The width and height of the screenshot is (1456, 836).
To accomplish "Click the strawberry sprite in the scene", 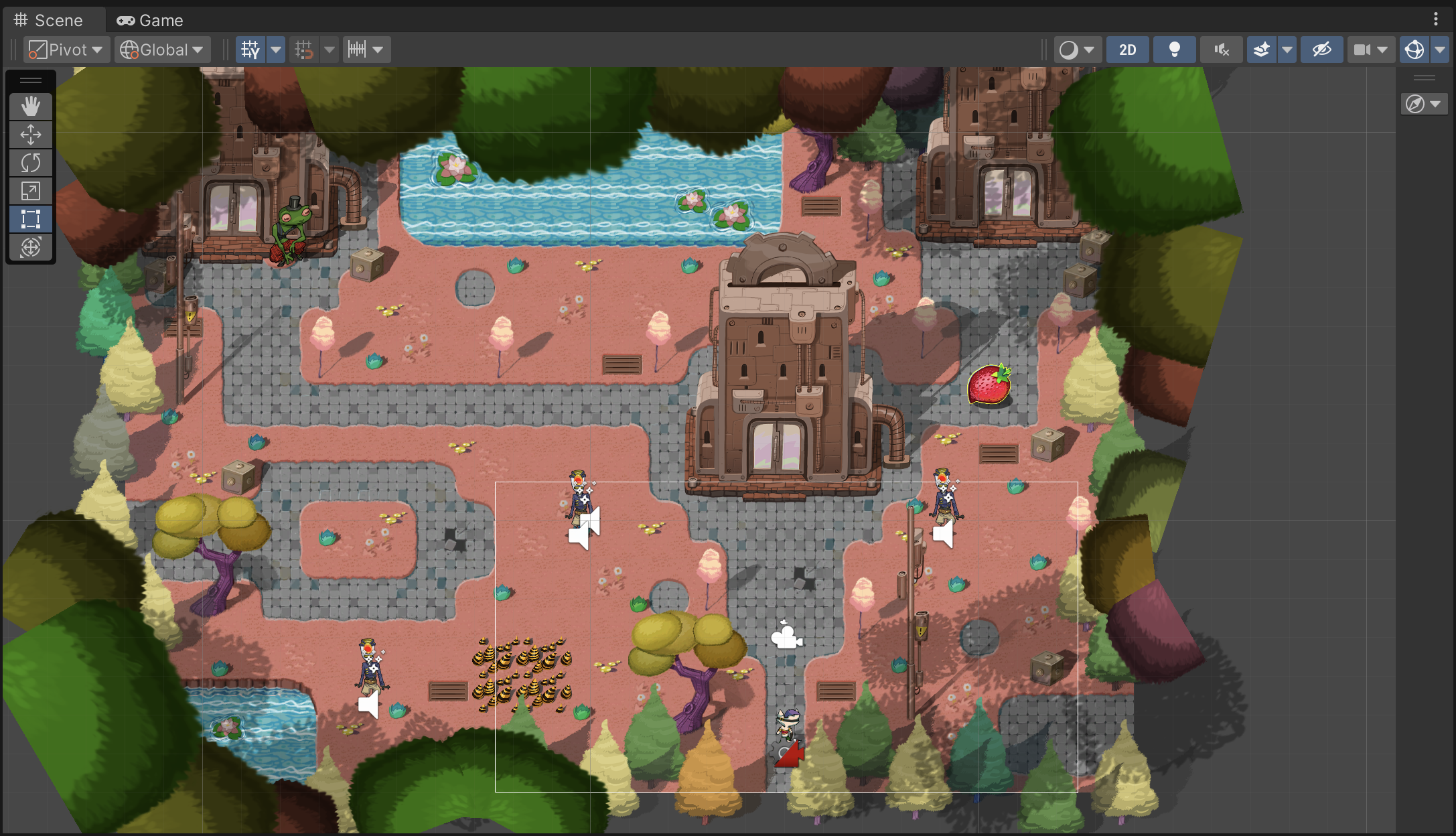I will 989,385.
